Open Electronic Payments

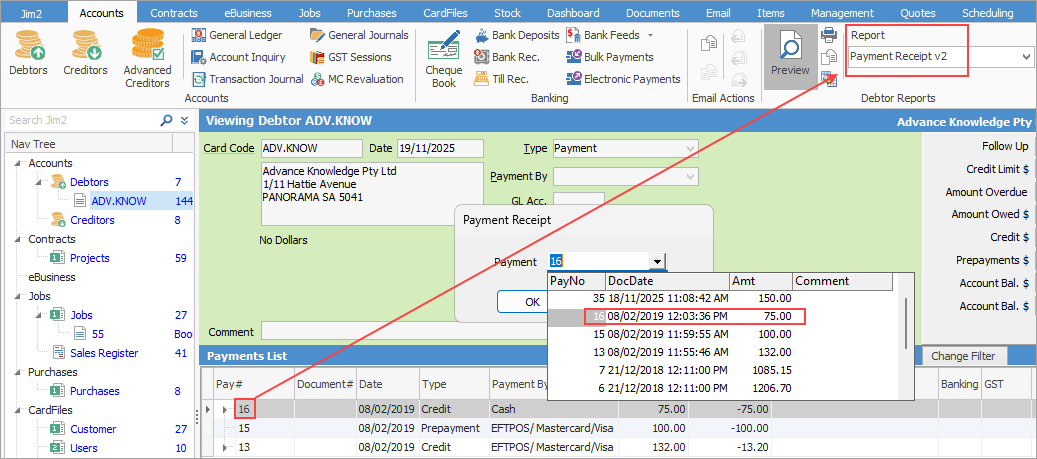coord(623,79)
